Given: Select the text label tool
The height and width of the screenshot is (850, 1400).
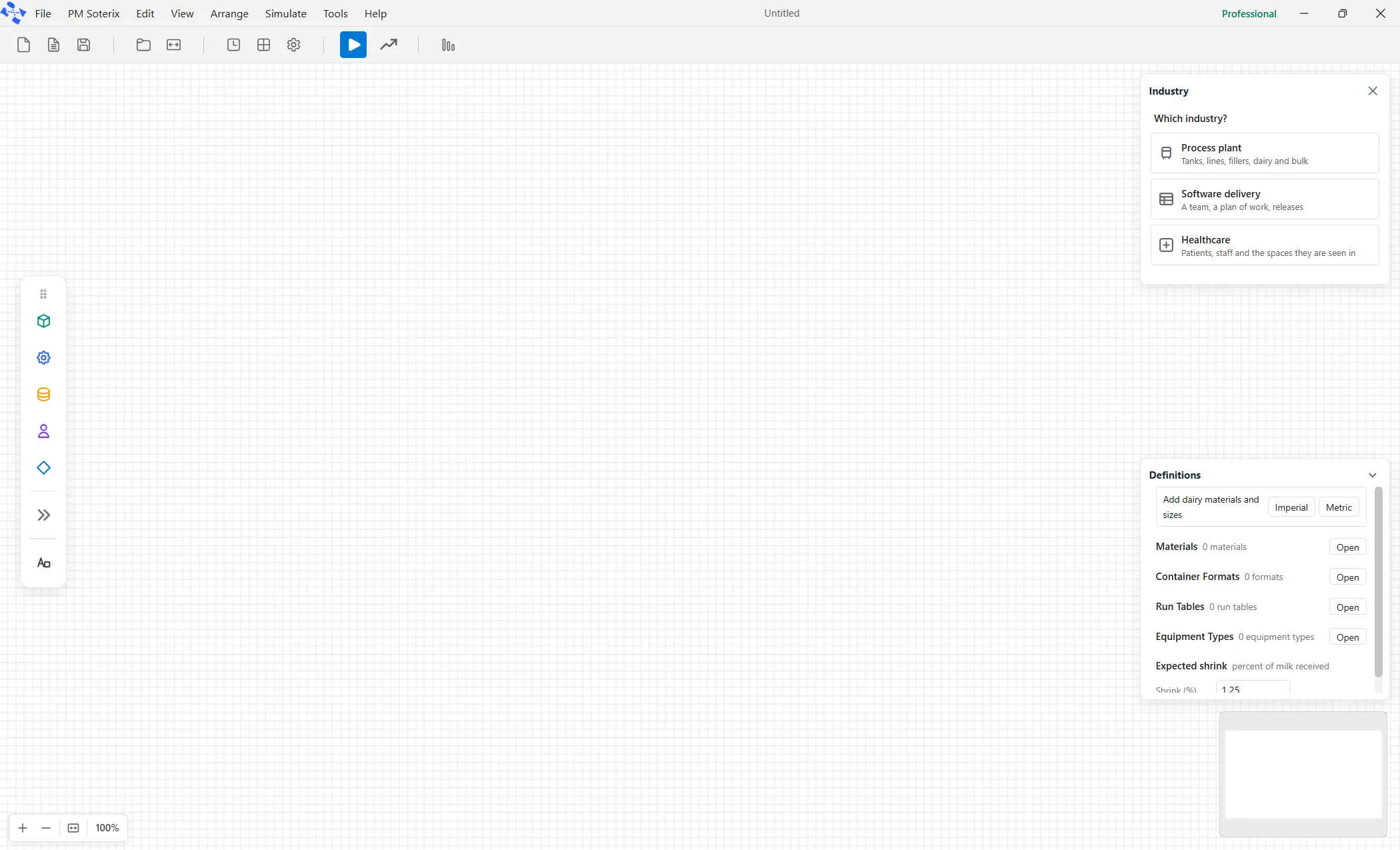Looking at the screenshot, I should pos(43,563).
